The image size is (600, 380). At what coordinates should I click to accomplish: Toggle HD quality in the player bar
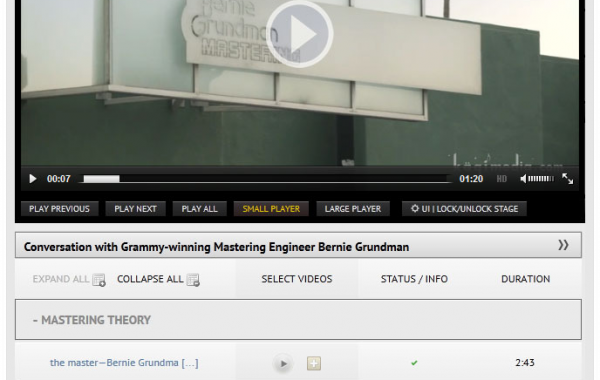coord(501,179)
